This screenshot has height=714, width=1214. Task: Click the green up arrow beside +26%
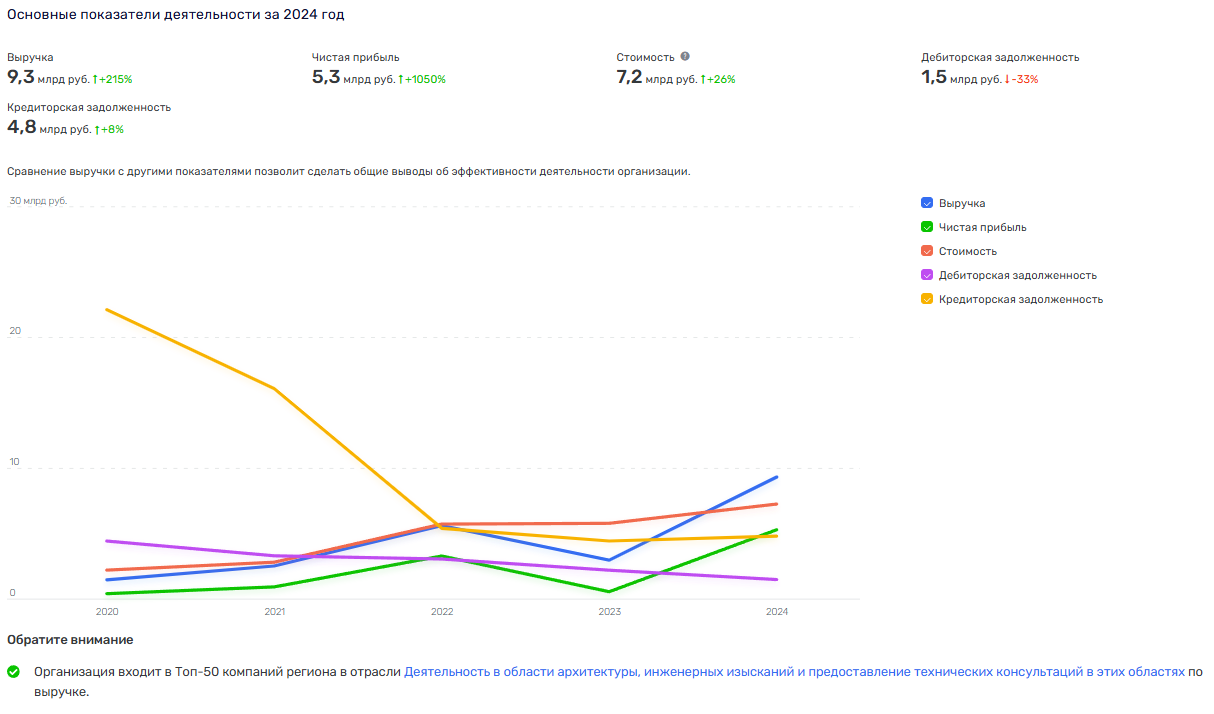pyautogui.click(x=703, y=79)
